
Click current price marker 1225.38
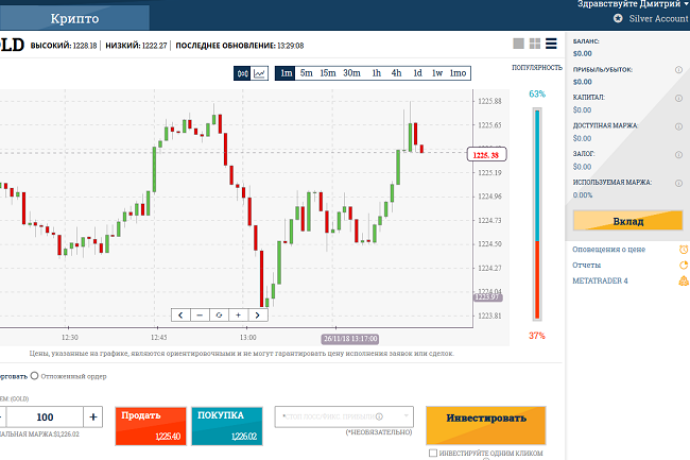[486, 155]
